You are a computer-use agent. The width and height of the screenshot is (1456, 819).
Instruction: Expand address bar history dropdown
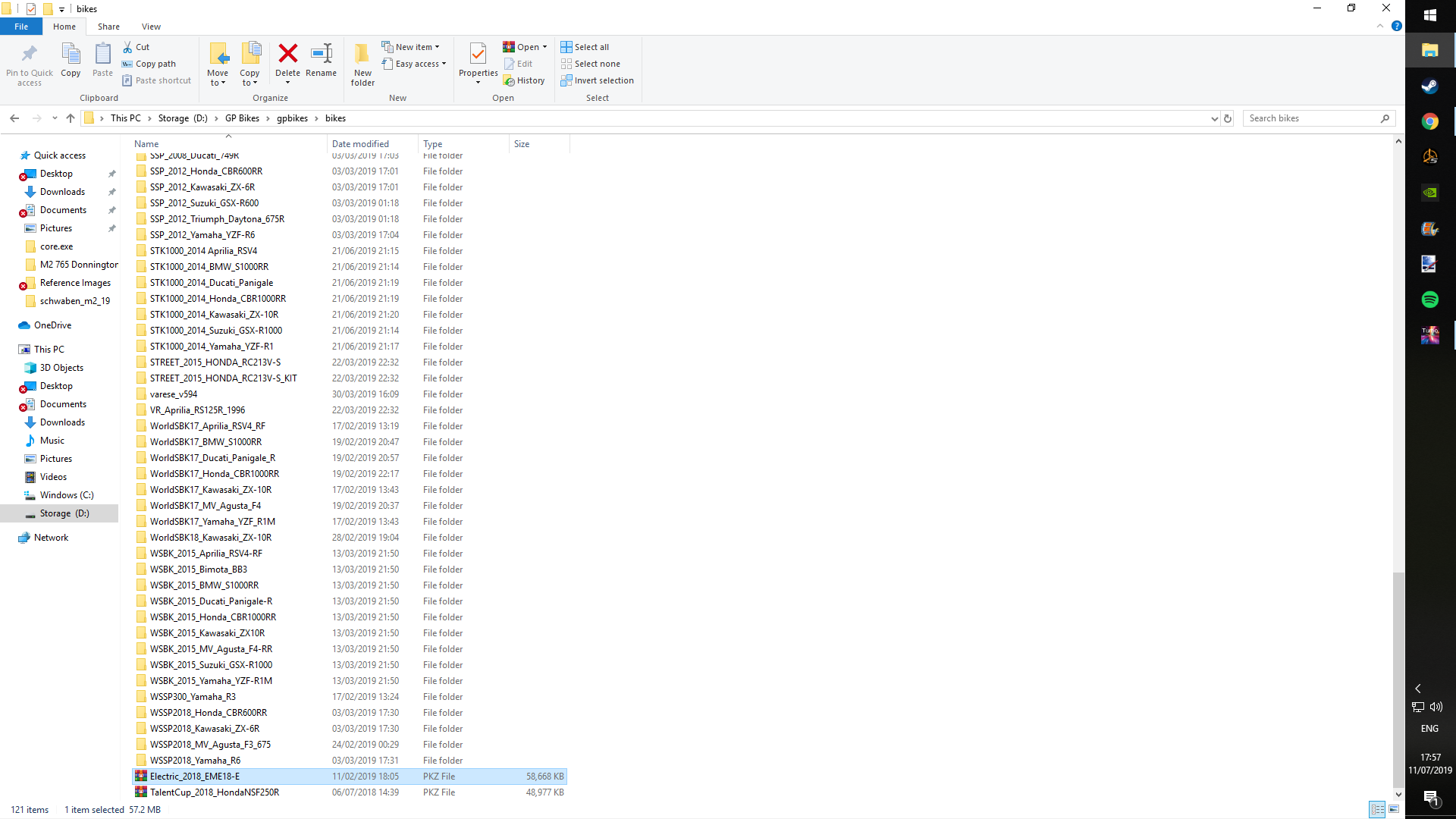pos(1214,118)
